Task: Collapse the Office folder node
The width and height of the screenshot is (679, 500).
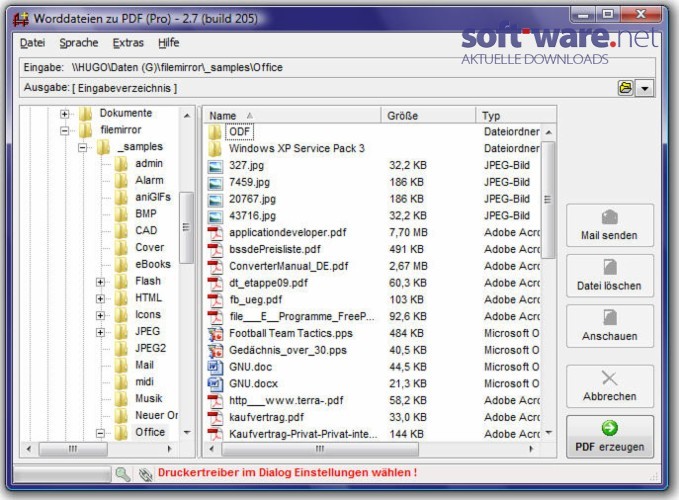Action: point(100,433)
